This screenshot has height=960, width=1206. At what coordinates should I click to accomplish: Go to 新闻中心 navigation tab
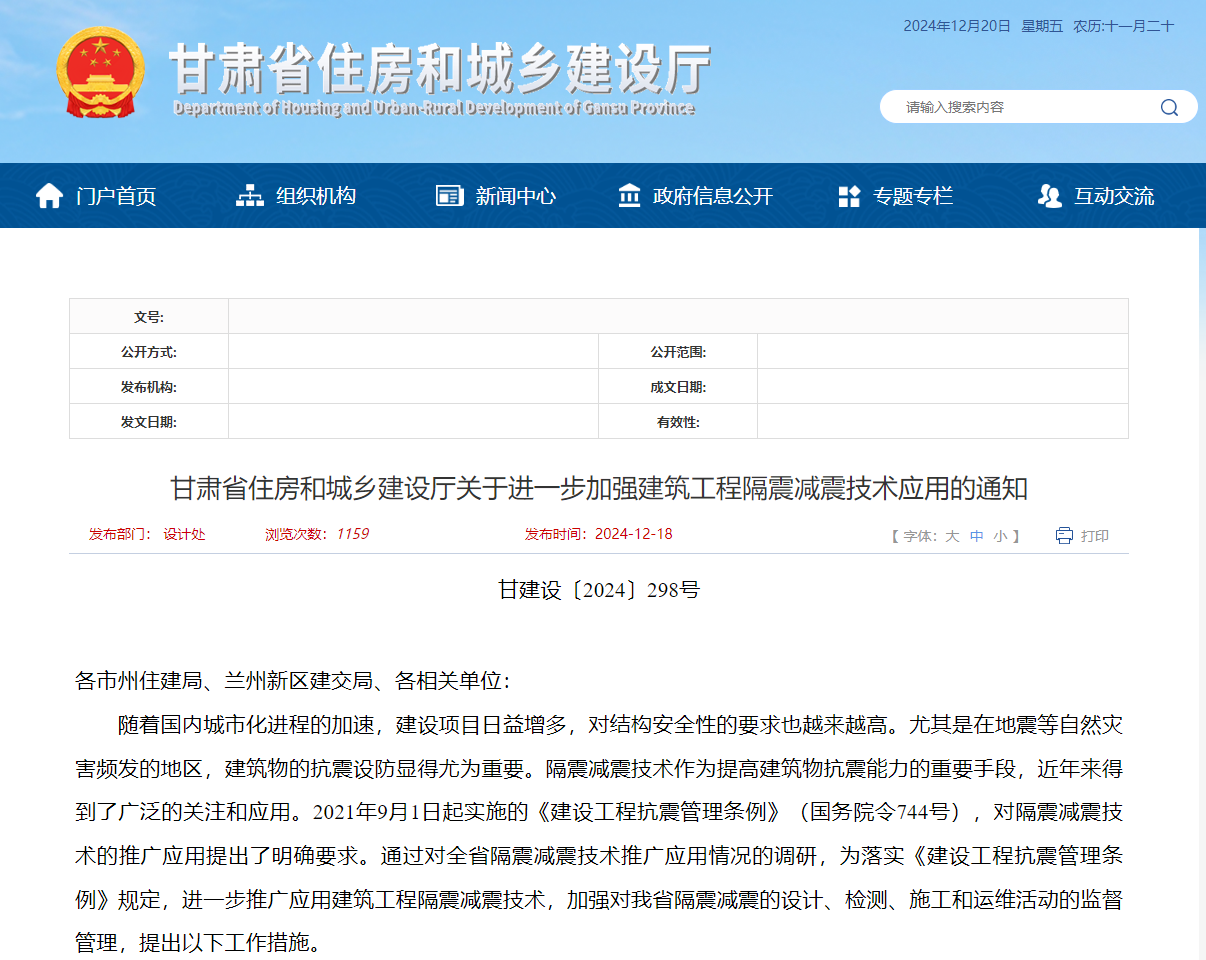tap(515, 196)
